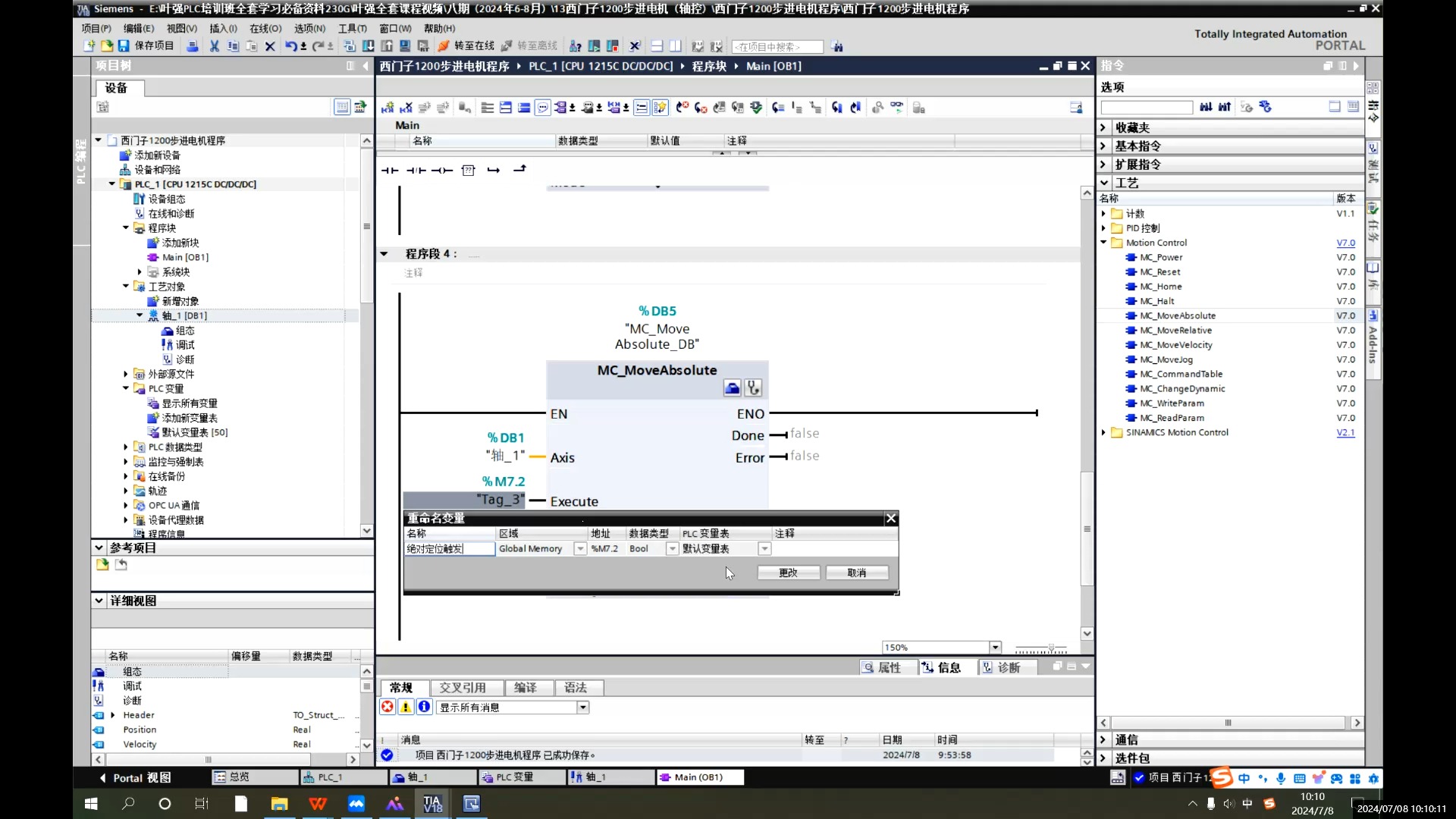Click the 取消 button in rename dialog
Image resolution: width=1456 pixels, height=819 pixels.
(857, 573)
